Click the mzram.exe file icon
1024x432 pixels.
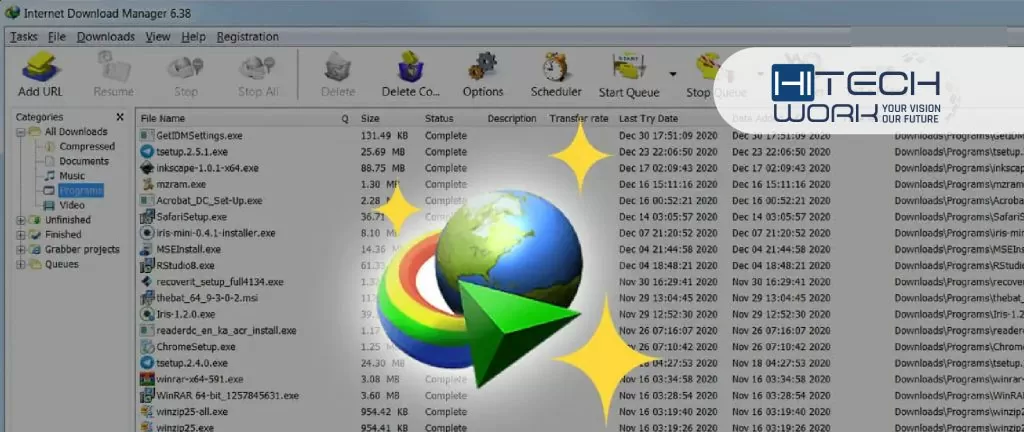click(147, 184)
